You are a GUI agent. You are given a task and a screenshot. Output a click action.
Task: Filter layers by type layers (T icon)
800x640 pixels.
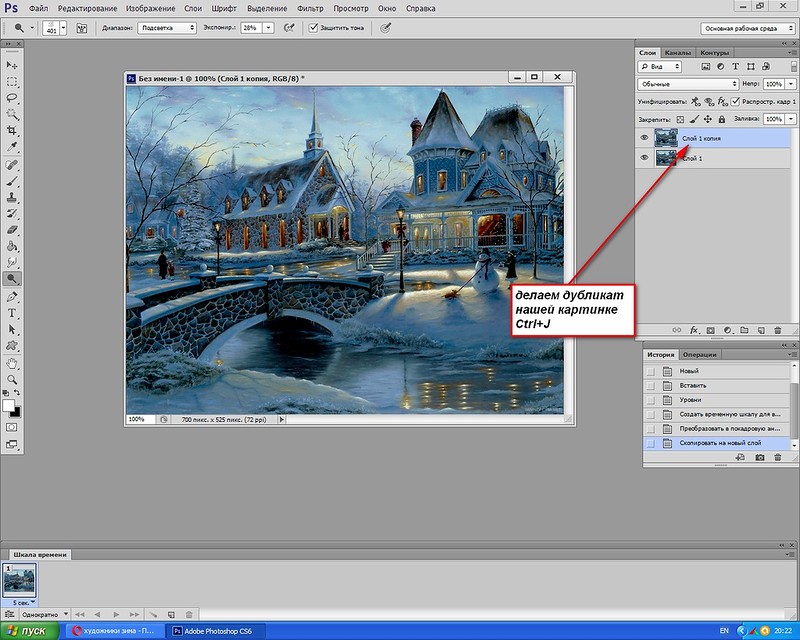(x=735, y=66)
